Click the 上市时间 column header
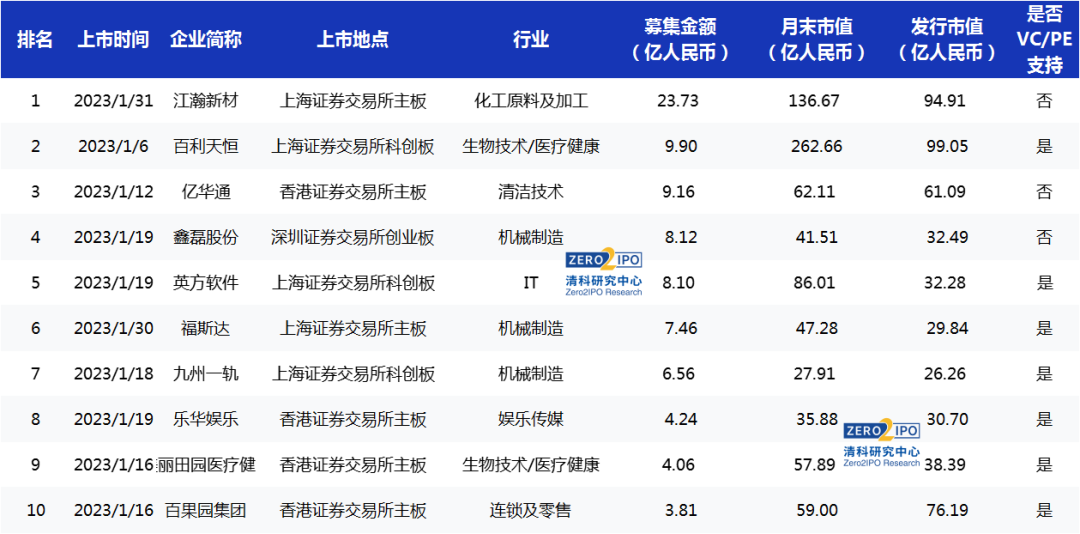 tap(112, 40)
